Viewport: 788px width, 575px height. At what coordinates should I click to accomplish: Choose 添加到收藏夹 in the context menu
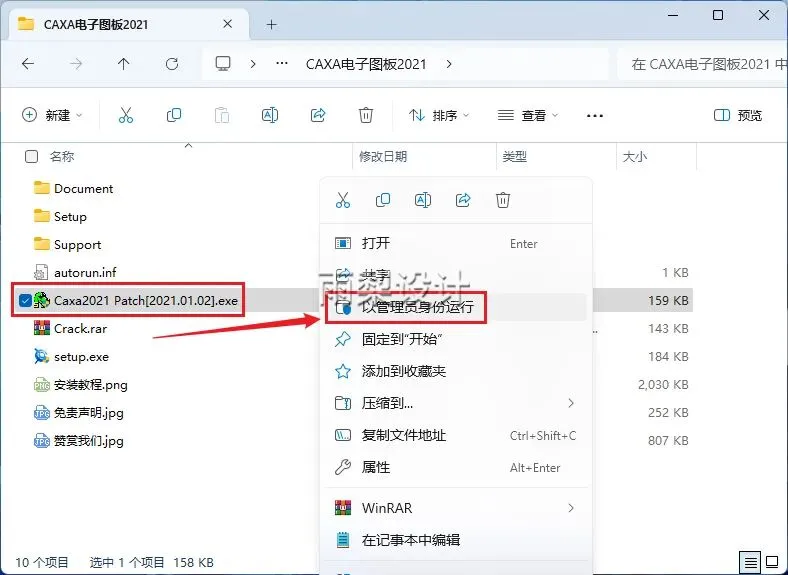[456, 371]
